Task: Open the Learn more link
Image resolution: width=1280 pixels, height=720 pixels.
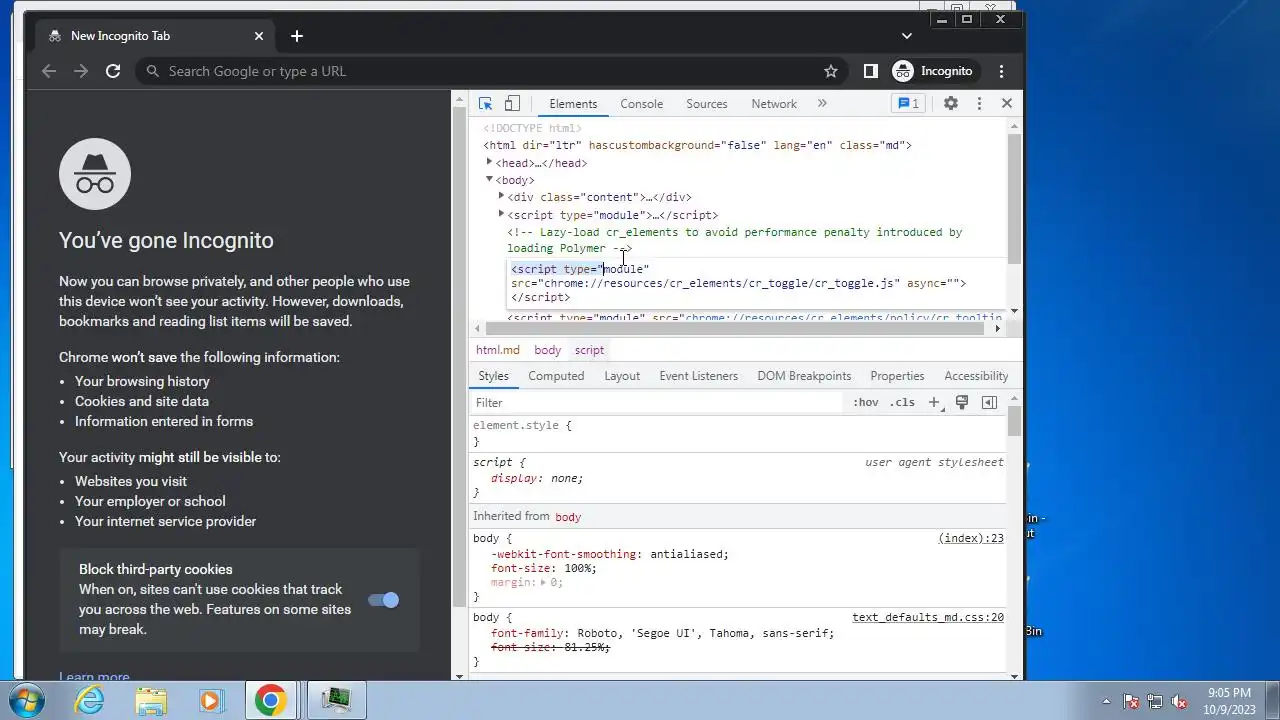Action: (x=94, y=677)
